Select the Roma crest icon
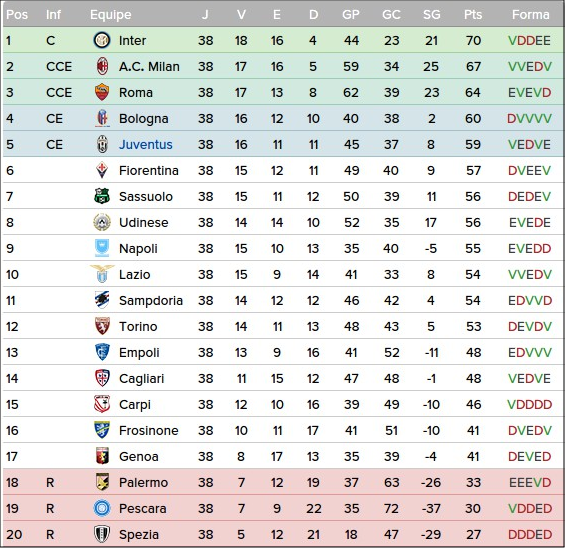 coord(102,92)
